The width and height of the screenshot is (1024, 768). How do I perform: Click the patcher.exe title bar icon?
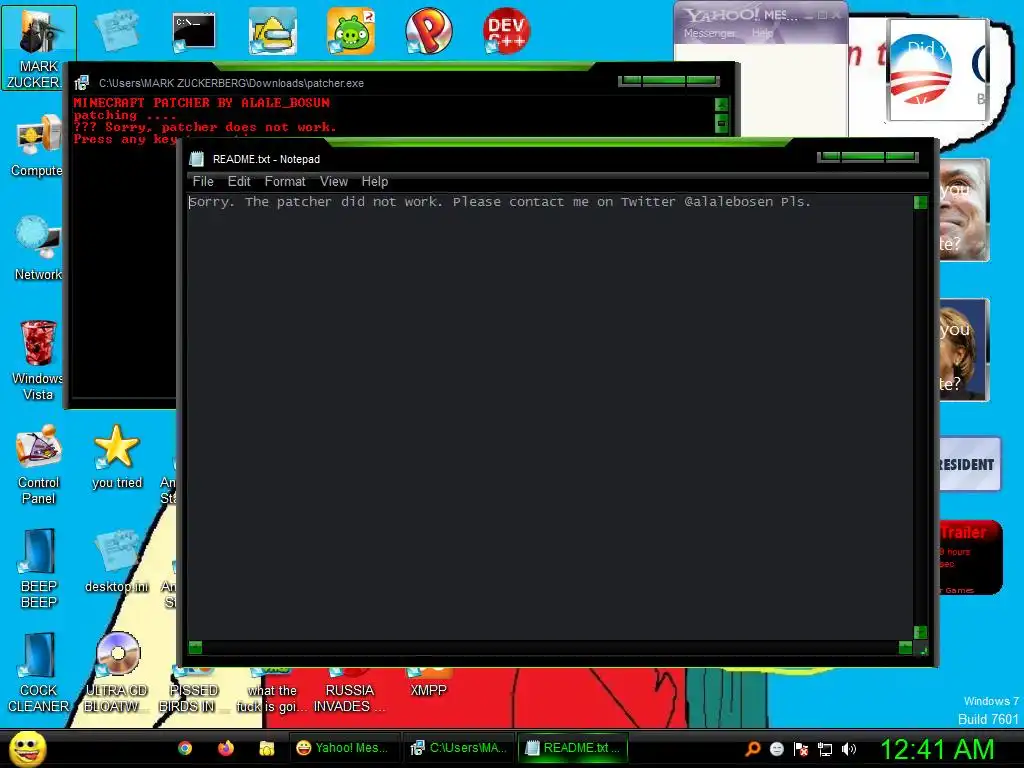pyautogui.click(x=82, y=83)
